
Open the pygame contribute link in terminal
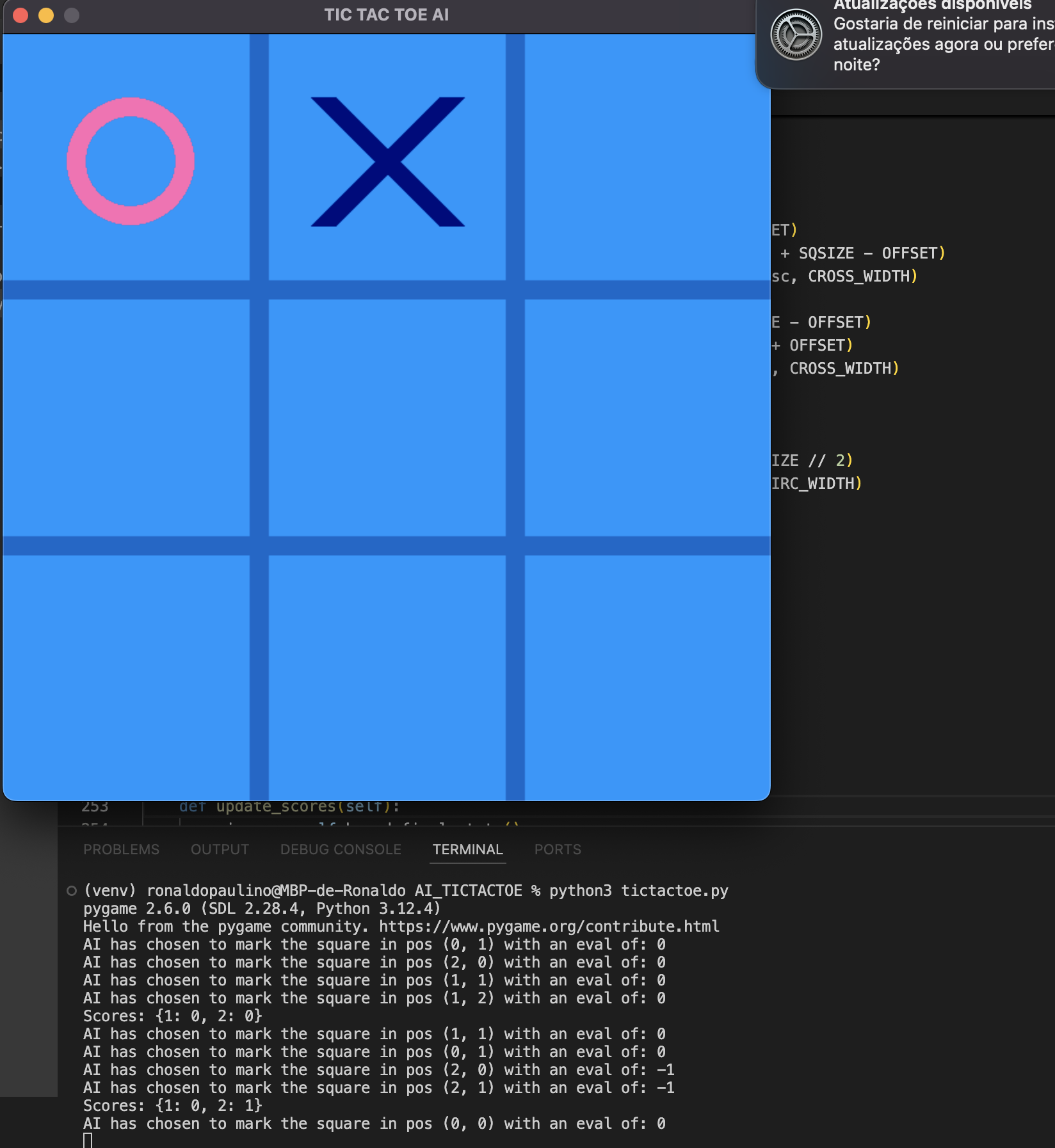549,927
